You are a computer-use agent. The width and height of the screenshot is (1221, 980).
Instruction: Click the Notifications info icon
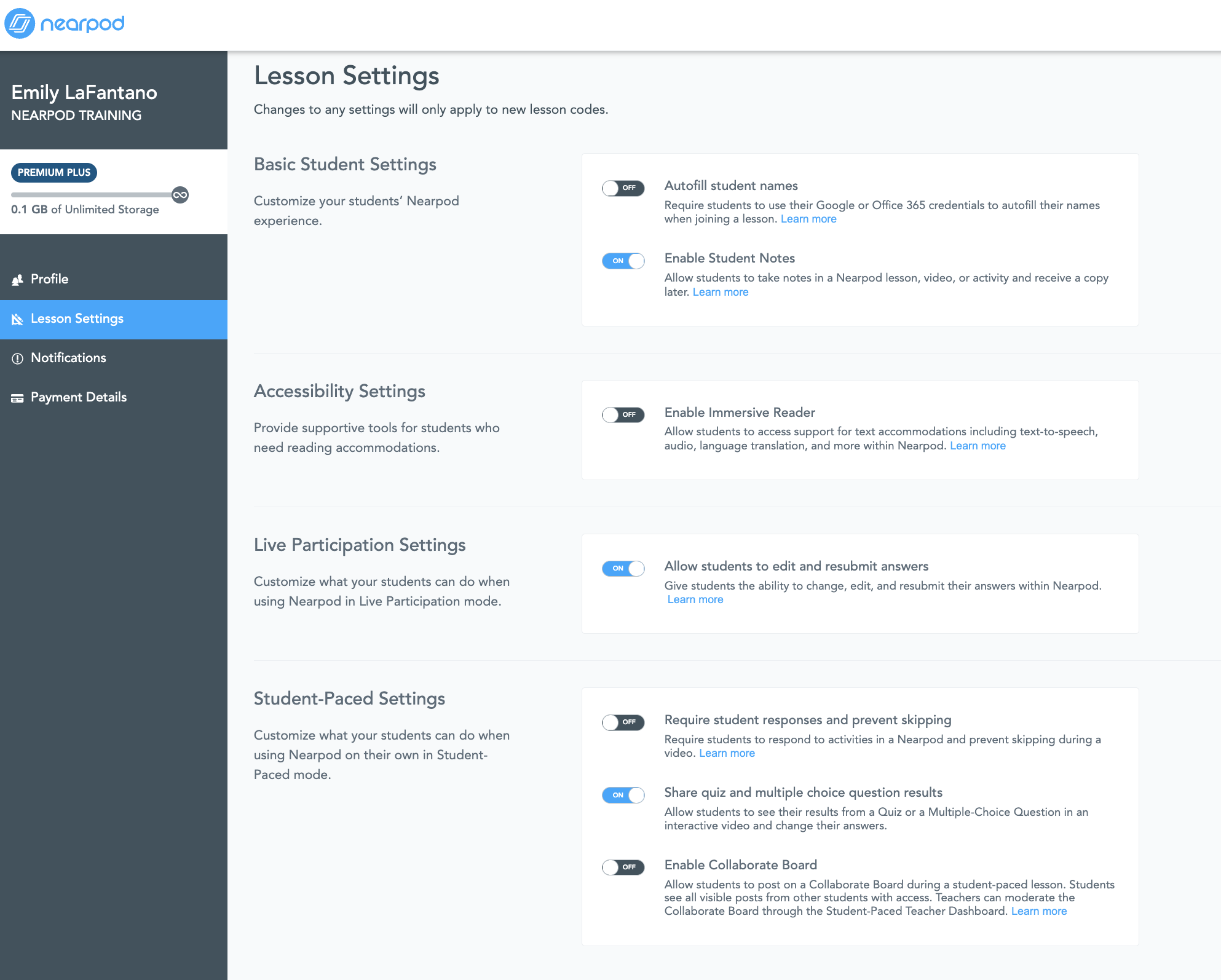click(18, 358)
